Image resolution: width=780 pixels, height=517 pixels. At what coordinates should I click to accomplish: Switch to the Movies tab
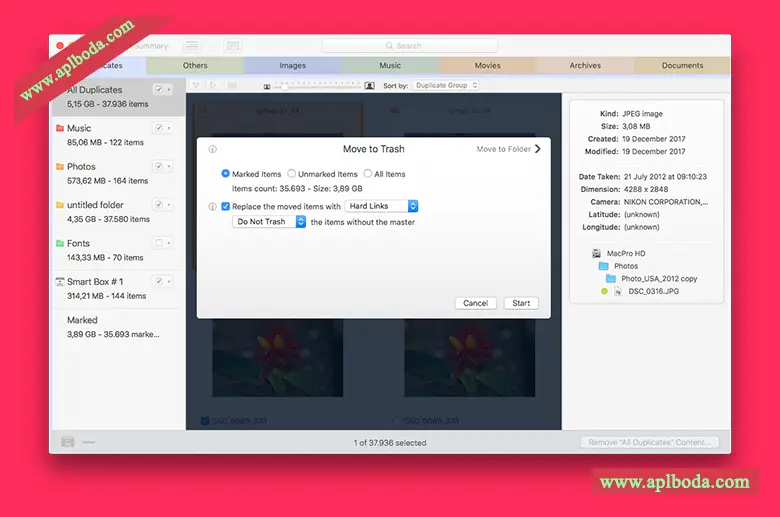[487, 66]
